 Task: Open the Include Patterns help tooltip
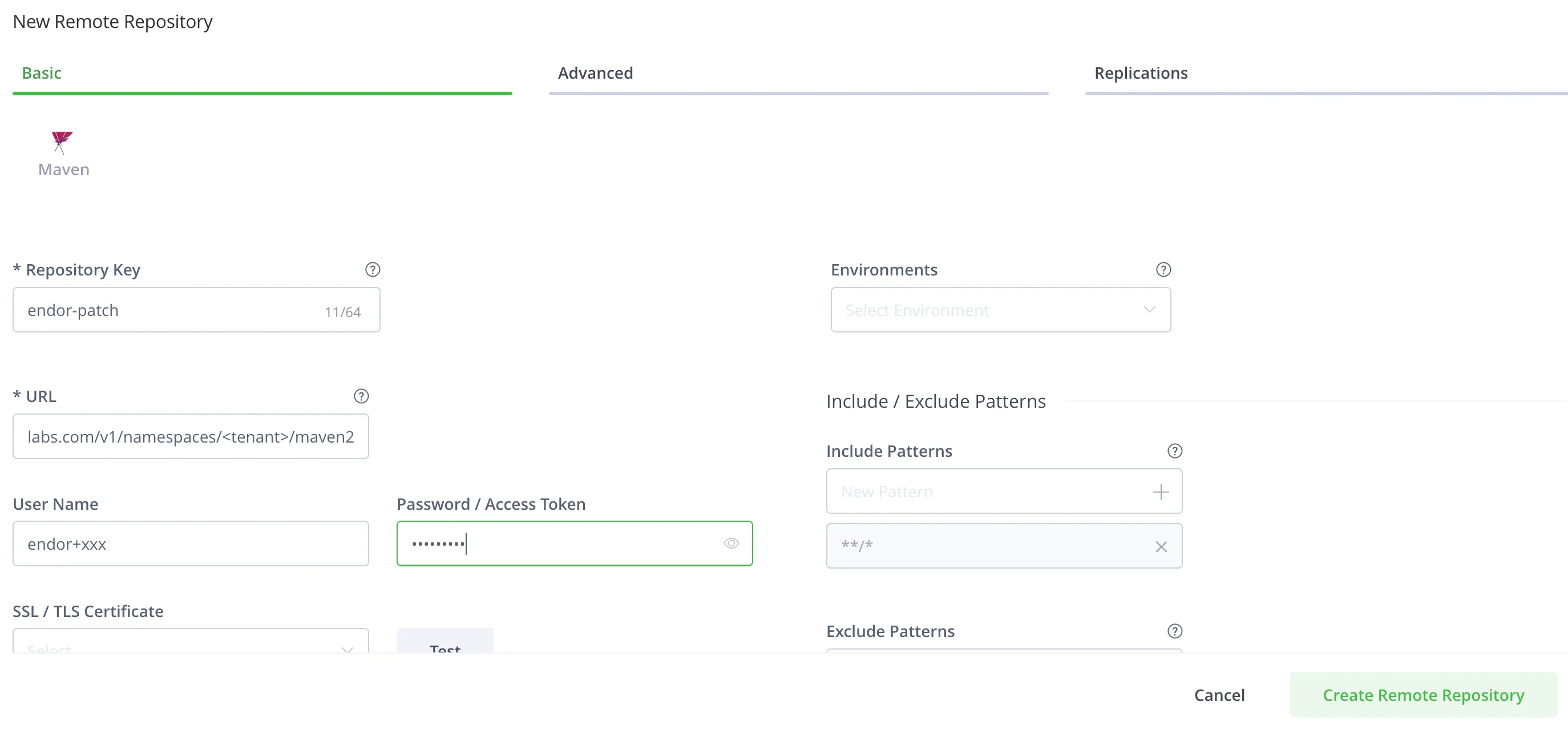[x=1174, y=450]
